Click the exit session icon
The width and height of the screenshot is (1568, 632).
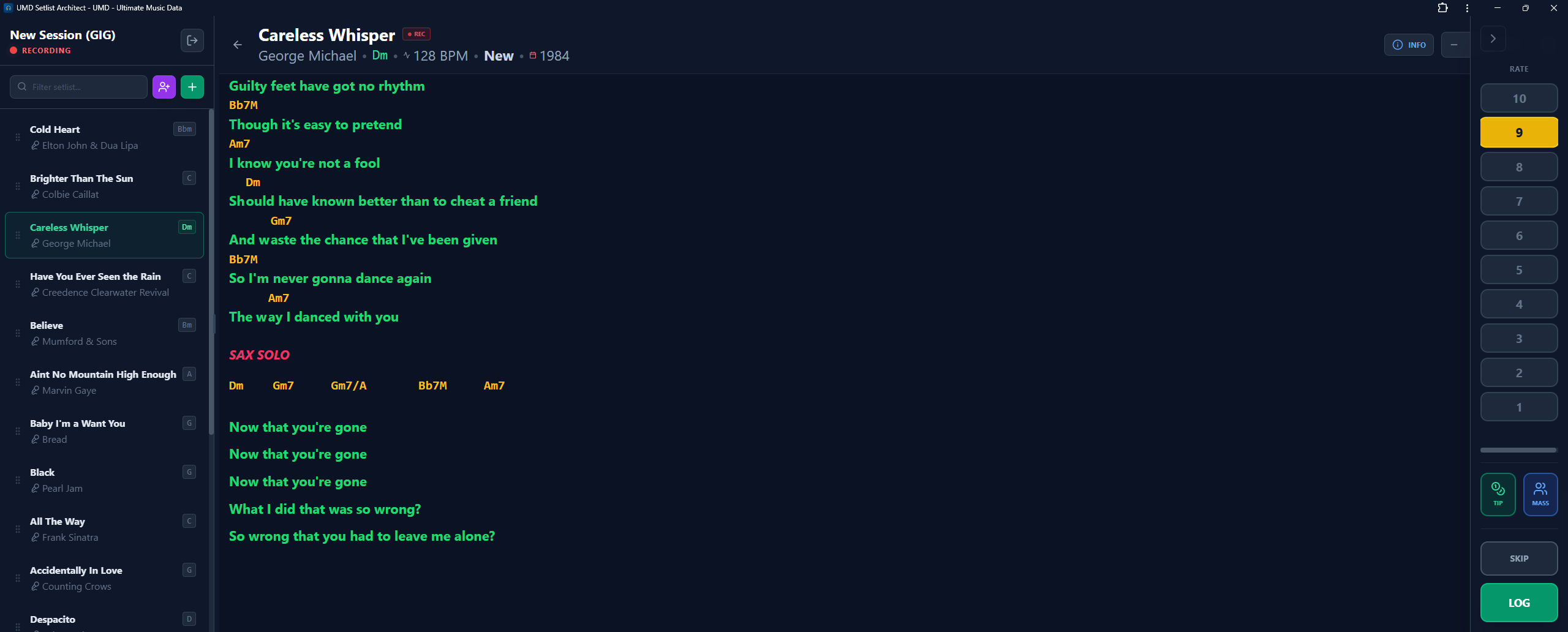(x=192, y=40)
